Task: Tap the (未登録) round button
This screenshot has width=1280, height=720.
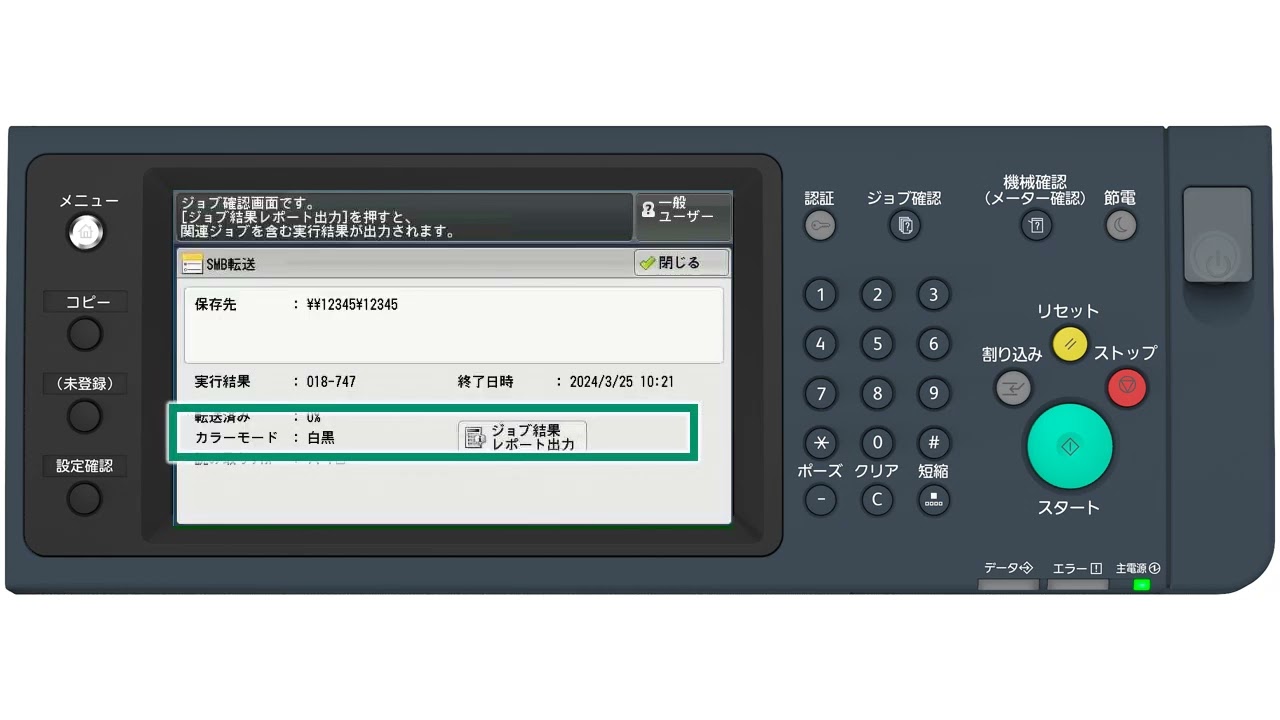Action: tap(85, 416)
